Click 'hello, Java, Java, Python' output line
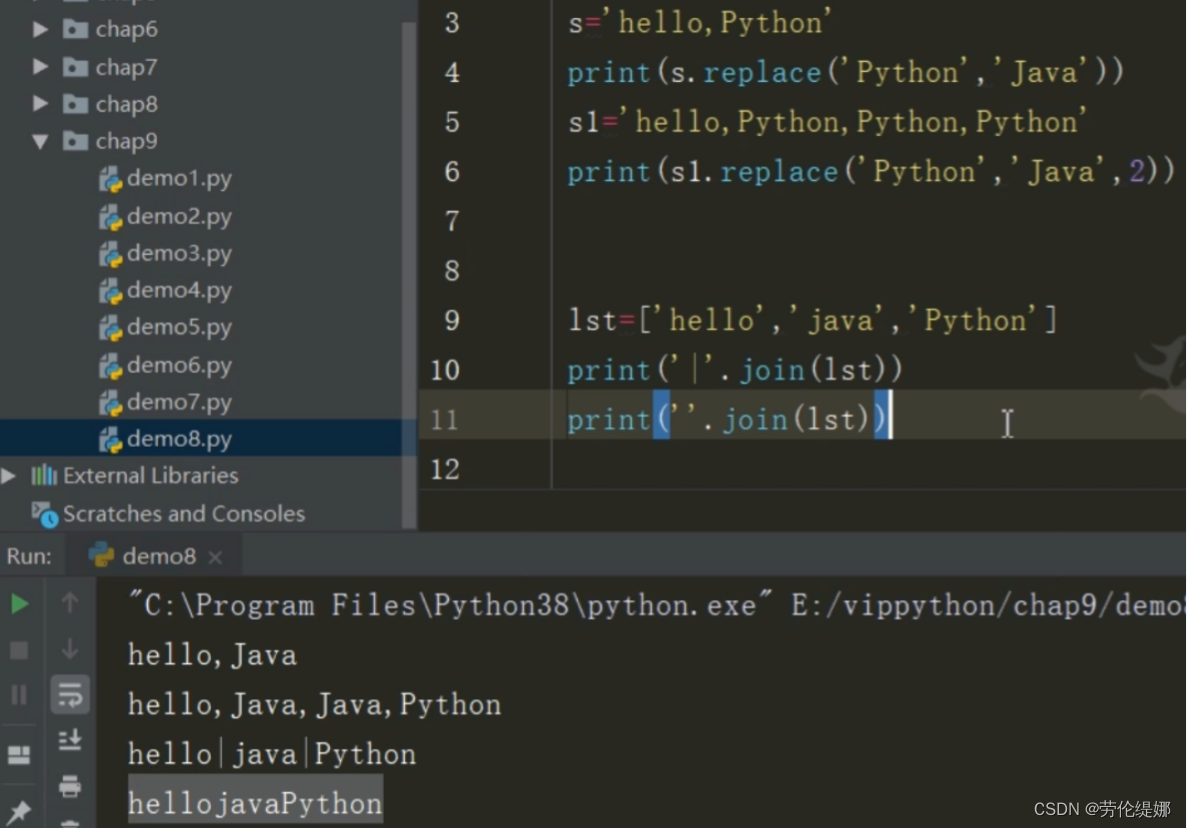 [314, 705]
